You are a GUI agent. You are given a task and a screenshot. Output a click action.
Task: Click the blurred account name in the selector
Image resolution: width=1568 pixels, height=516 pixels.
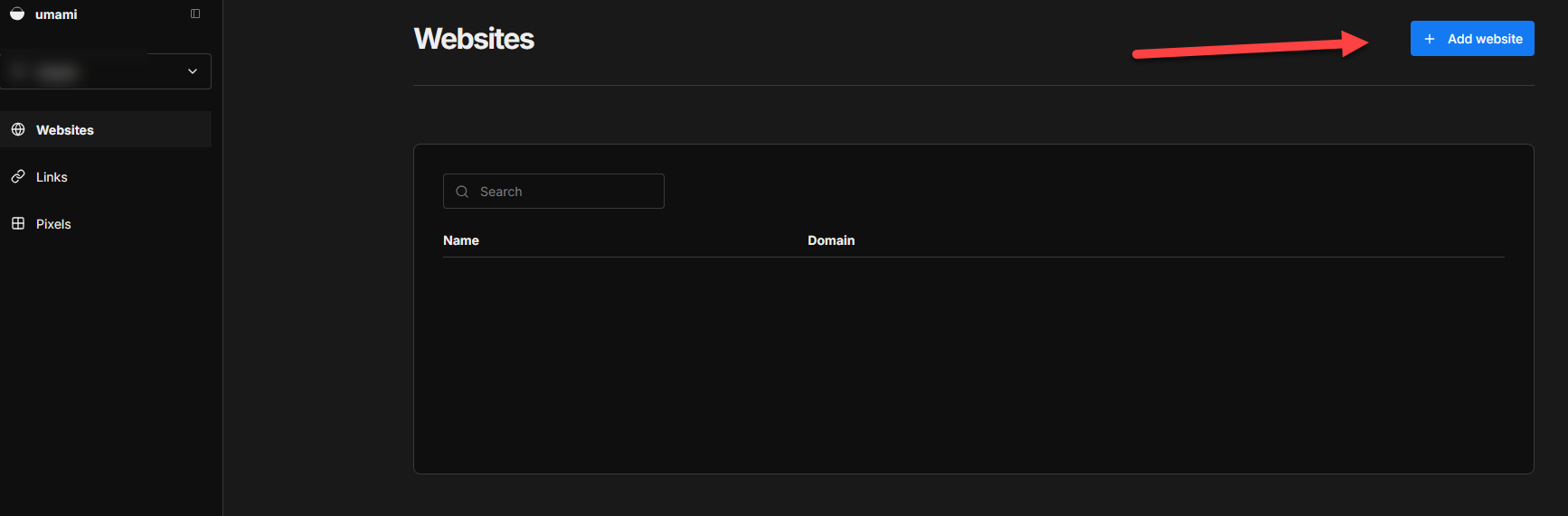click(56, 71)
